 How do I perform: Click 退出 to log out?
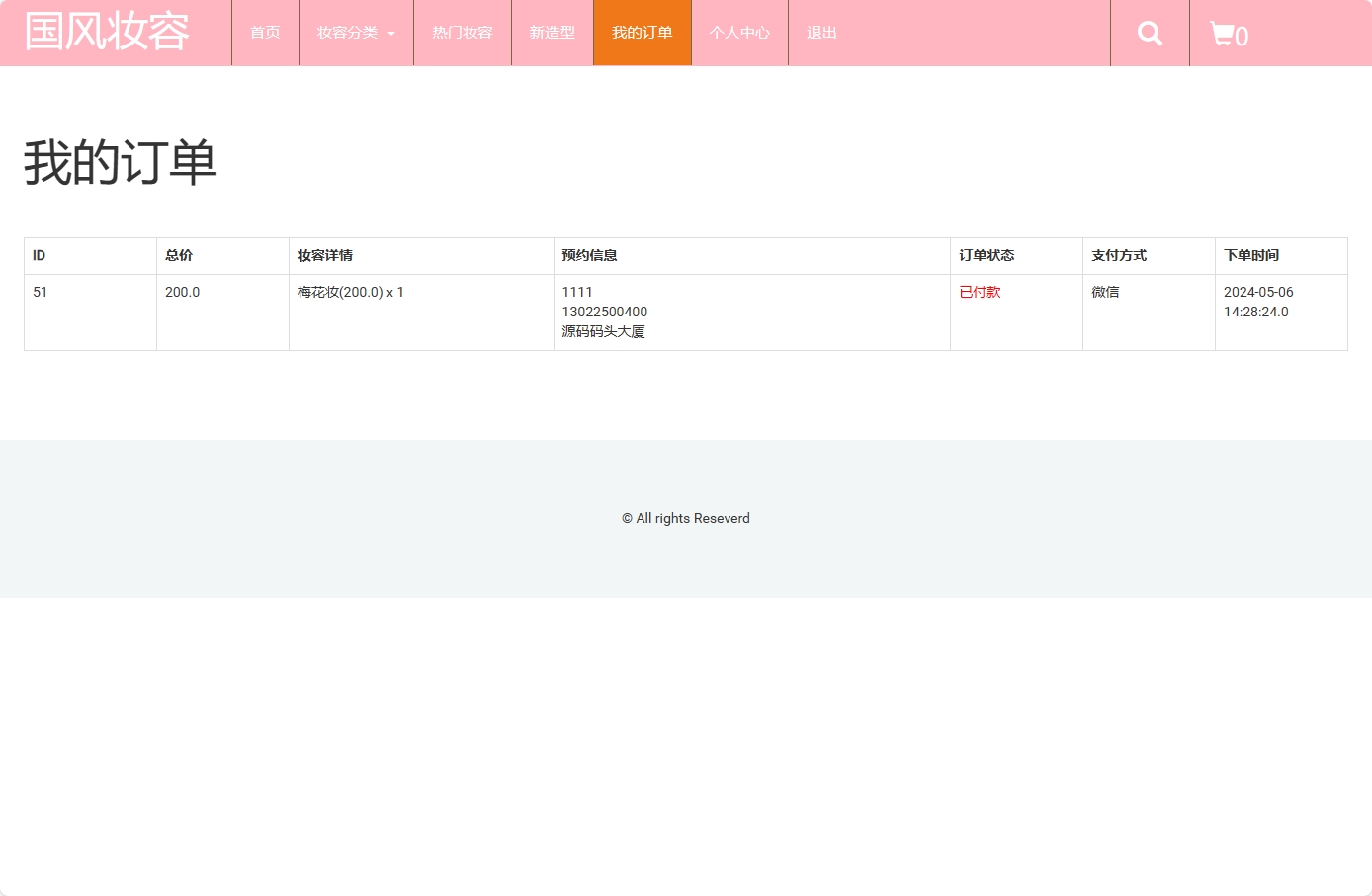[x=821, y=33]
